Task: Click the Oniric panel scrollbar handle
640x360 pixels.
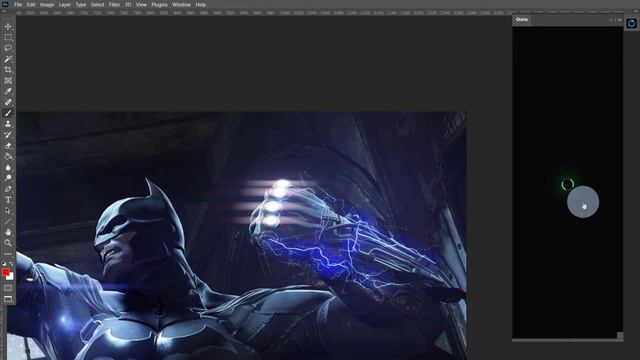Action: (620, 336)
